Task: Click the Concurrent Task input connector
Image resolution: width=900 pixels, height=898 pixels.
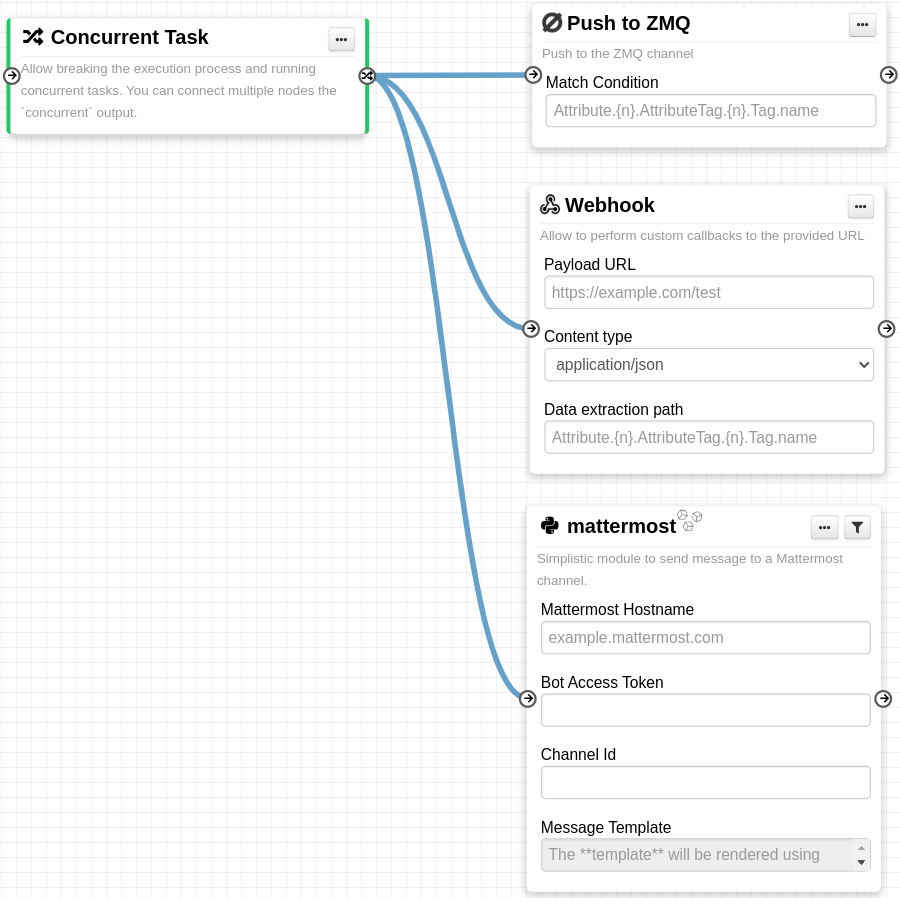Action: pyautogui.click(x=12, y=76)
